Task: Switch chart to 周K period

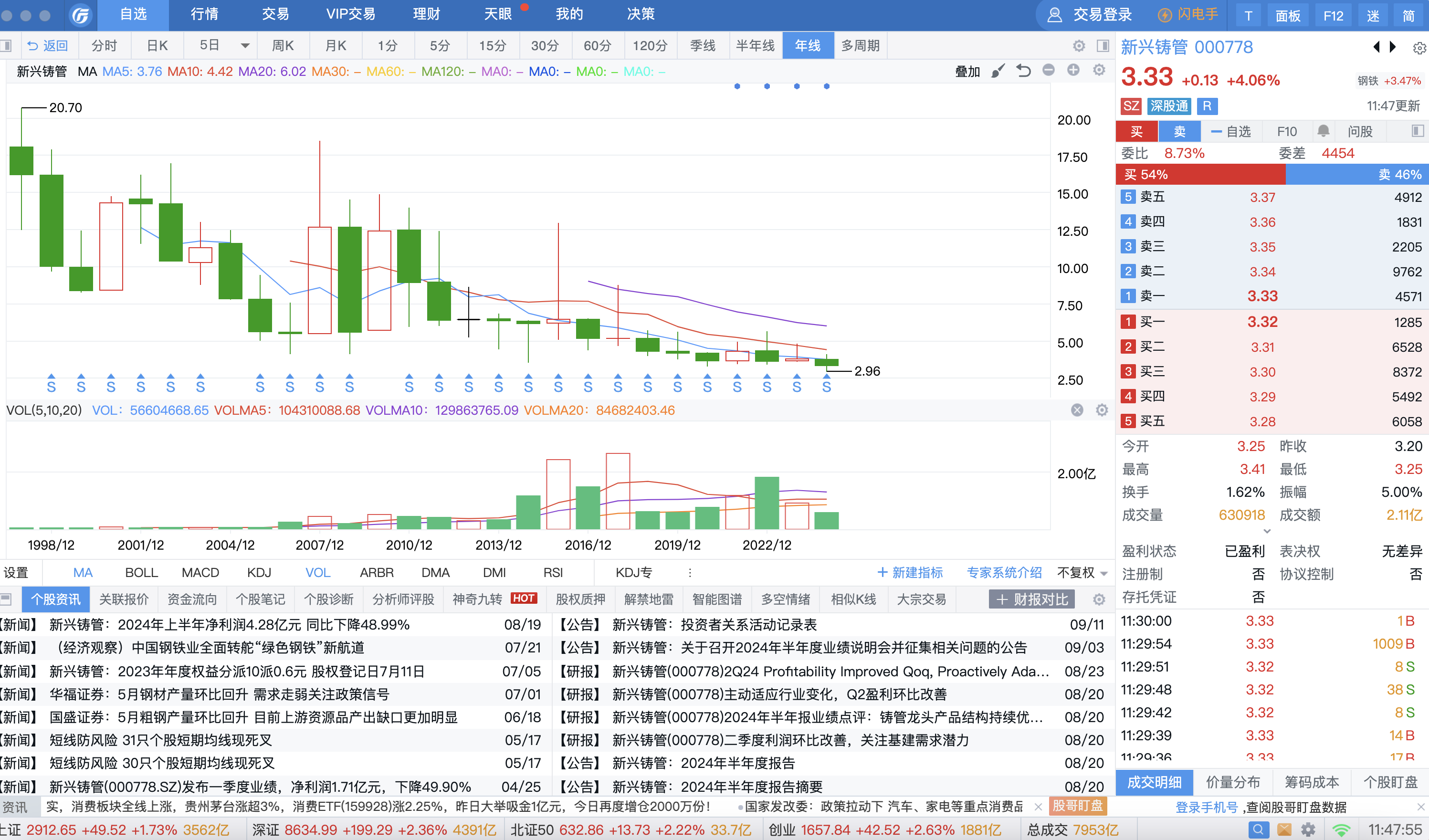Action: [283, 45]
